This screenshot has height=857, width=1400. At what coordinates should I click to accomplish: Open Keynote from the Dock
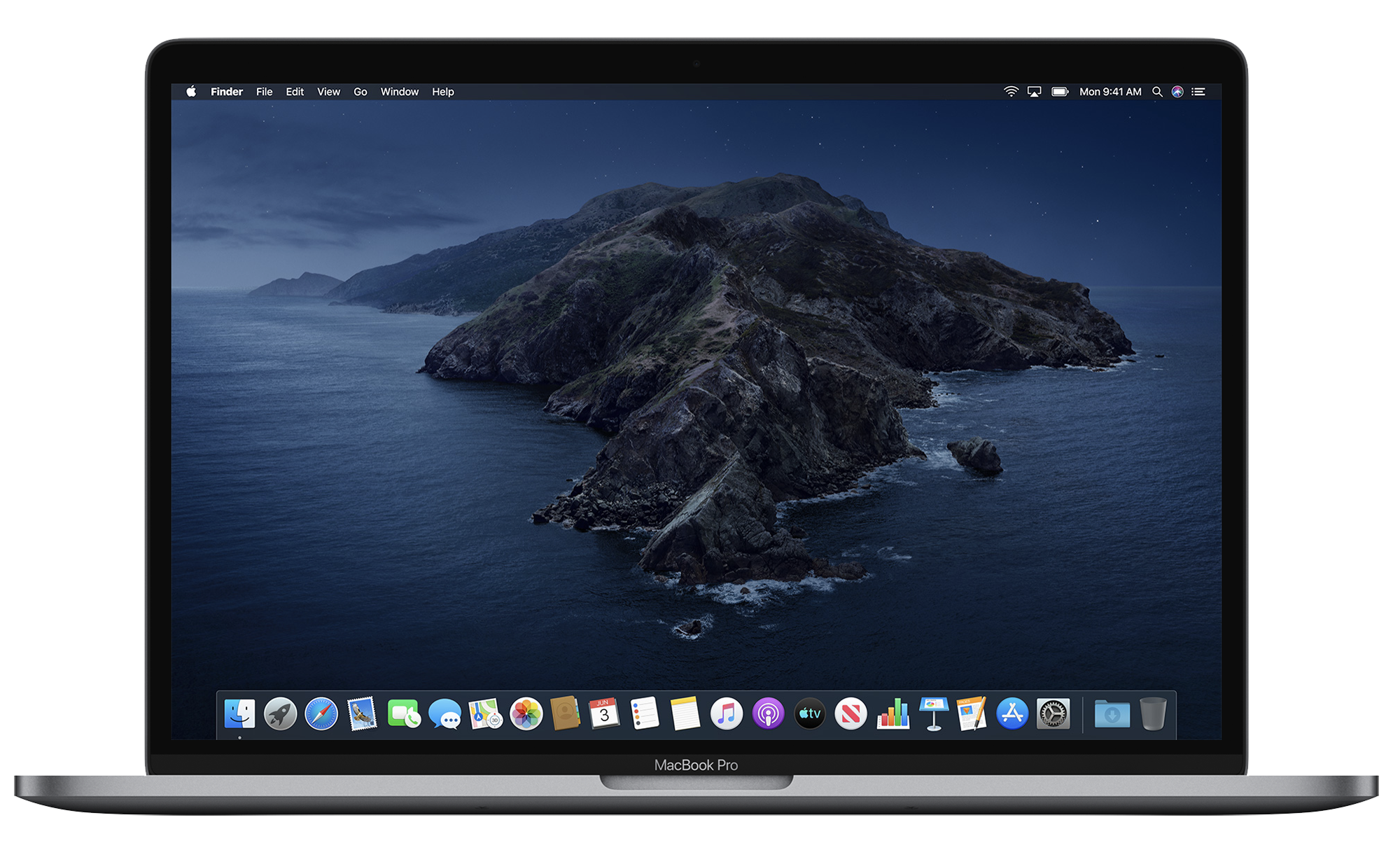click(x=933, y=714)
